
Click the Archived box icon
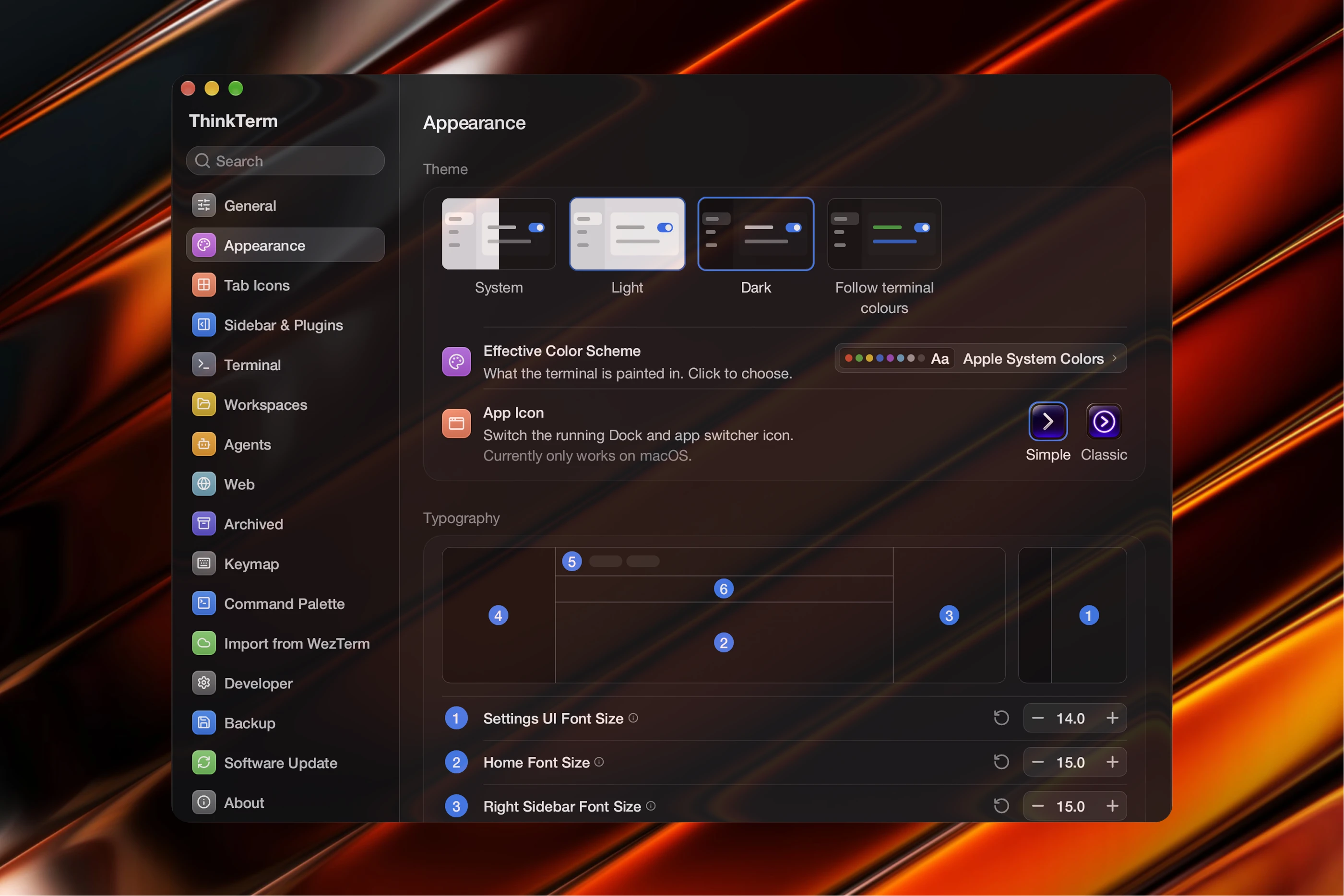(x=203, y=524)
